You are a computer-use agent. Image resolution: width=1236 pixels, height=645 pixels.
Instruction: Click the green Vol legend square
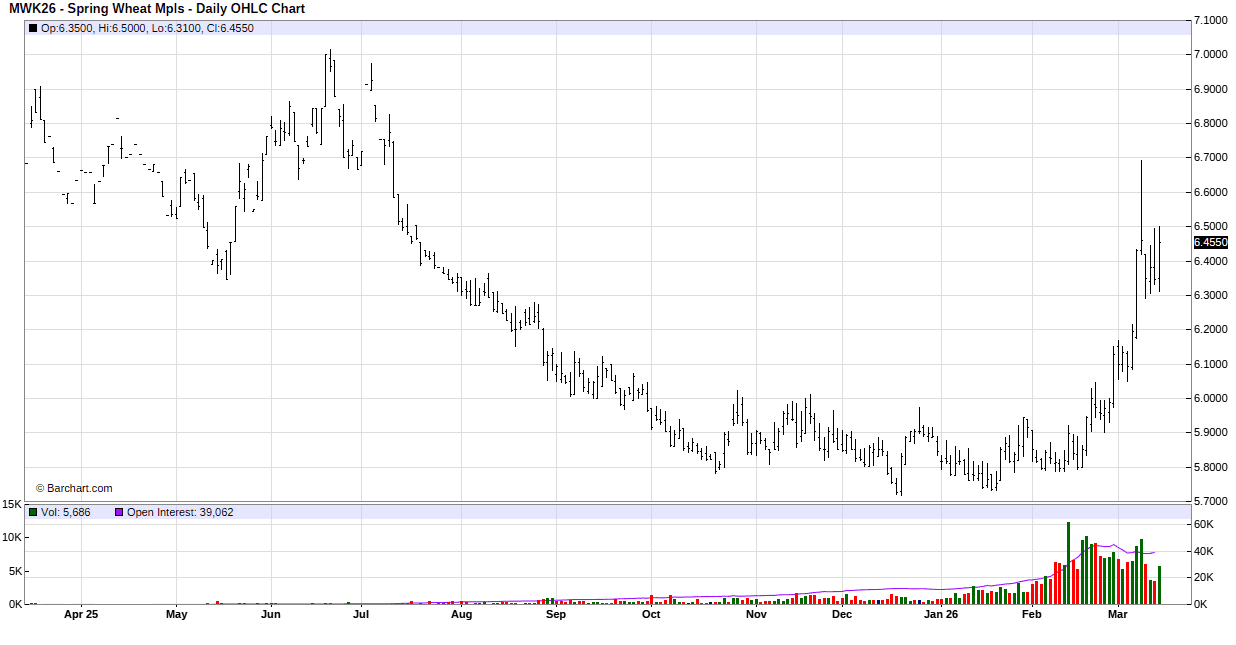click(x=33, y=512)
